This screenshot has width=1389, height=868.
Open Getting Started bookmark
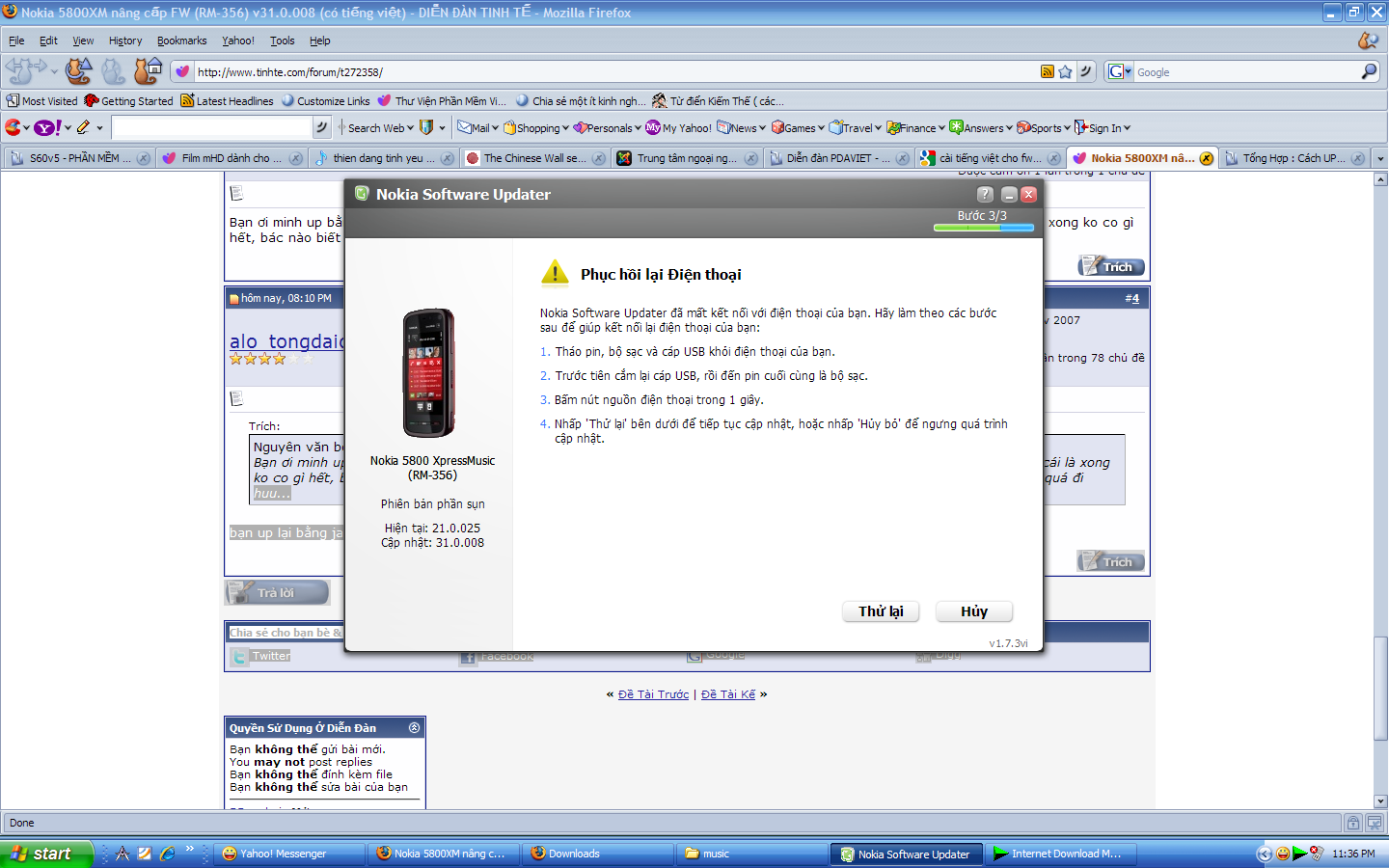point(128,100)
